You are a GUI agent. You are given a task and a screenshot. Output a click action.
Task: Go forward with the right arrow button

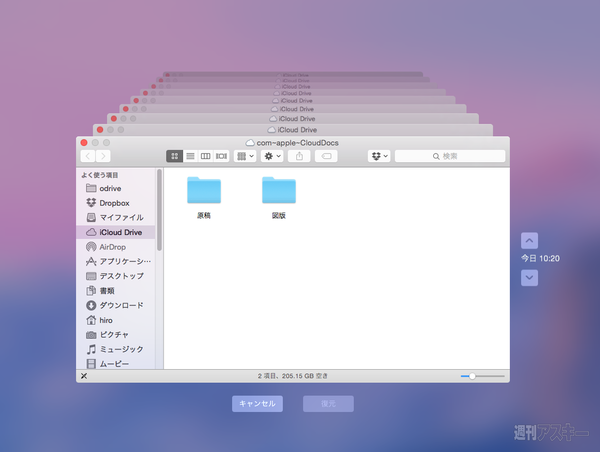103,156
